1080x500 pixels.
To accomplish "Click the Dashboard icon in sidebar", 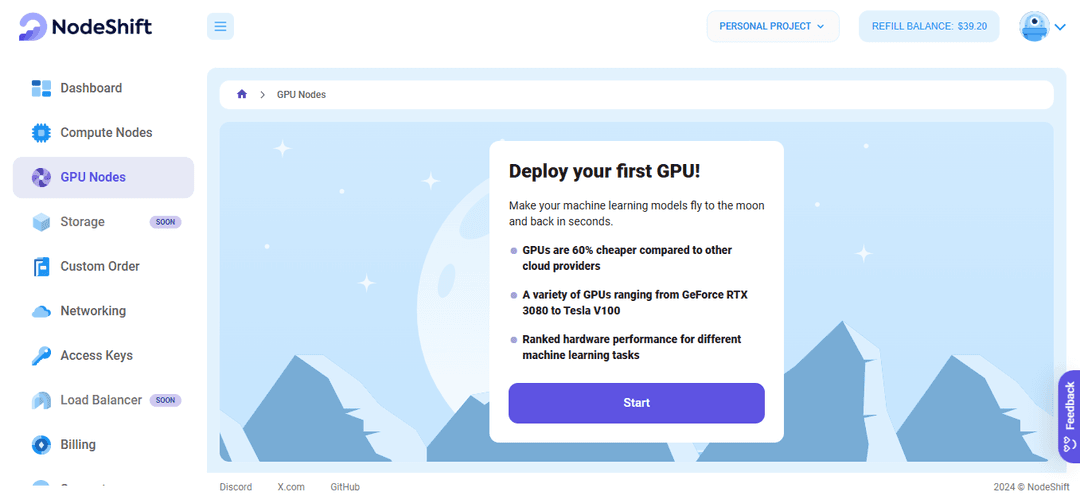I will click(x=41, y=88).
